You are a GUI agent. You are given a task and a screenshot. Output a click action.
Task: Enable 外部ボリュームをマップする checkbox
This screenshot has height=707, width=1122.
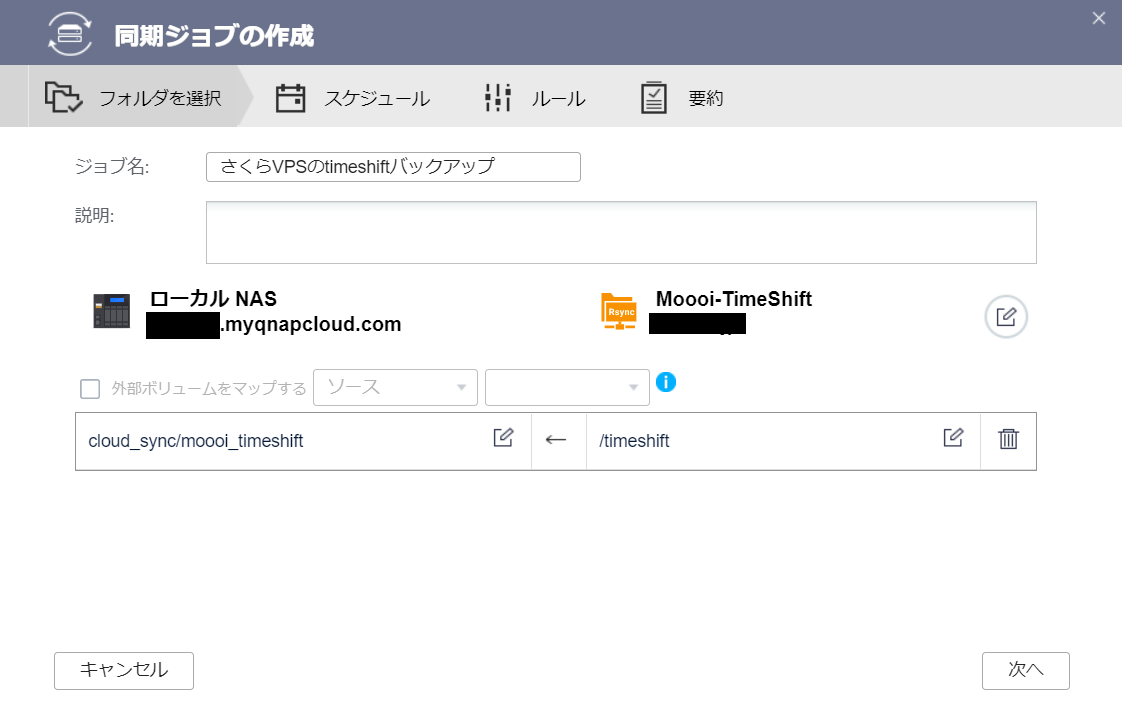click(90, 389)
